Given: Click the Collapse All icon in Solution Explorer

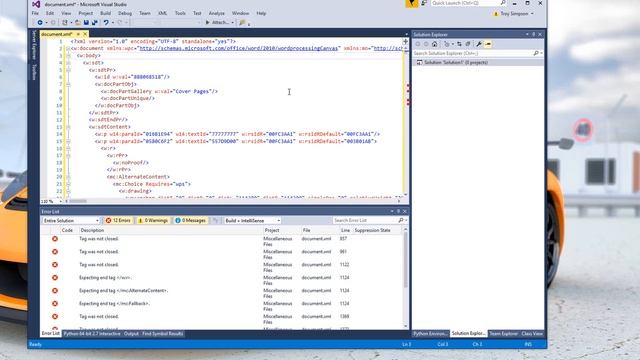Looking at the screenshot, I should [x=468, y=44].
